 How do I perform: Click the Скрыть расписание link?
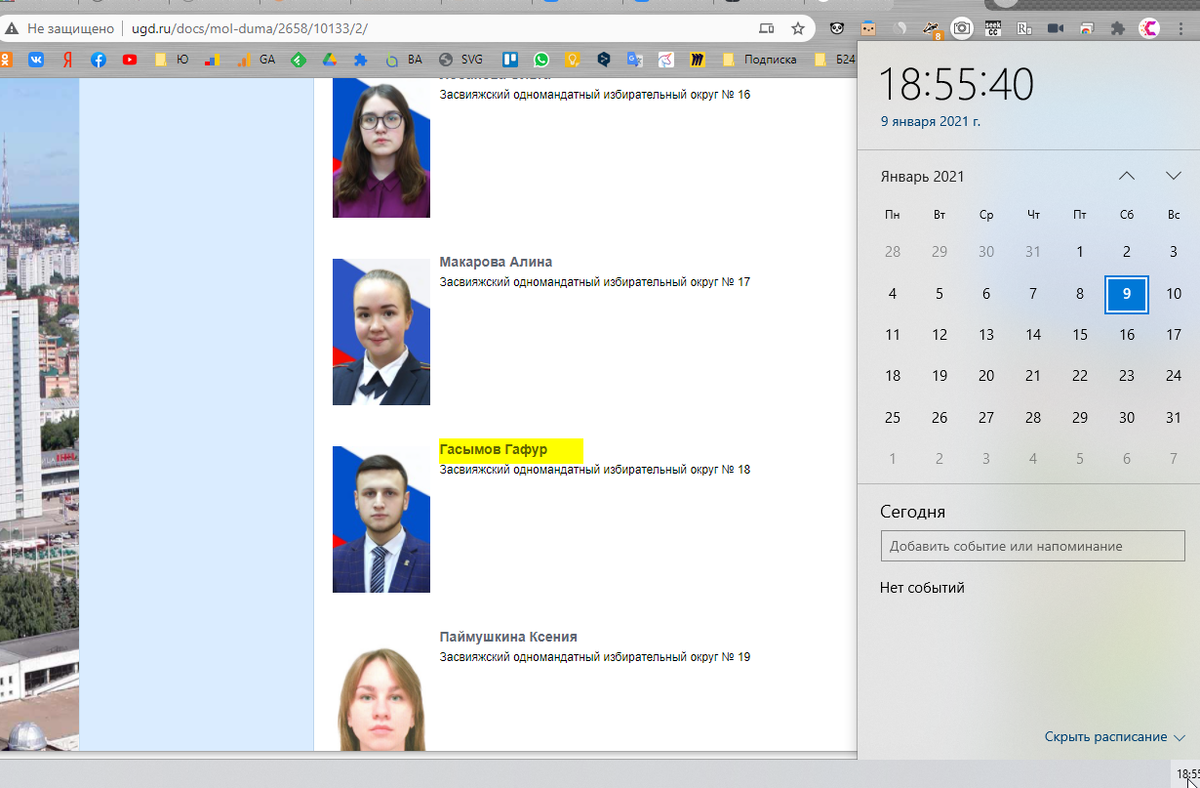[1106, 736]
